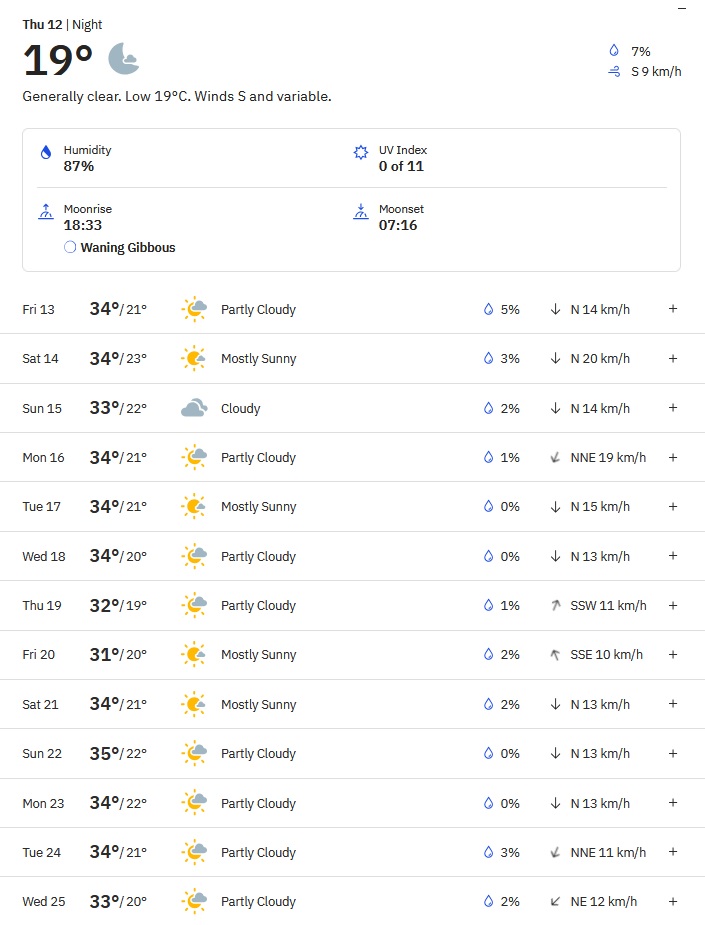Click the 'Cloudy' condition on Sun 15
Image resolution: width=705 pixels, height=925 pixels.
[x=241, y=409]
